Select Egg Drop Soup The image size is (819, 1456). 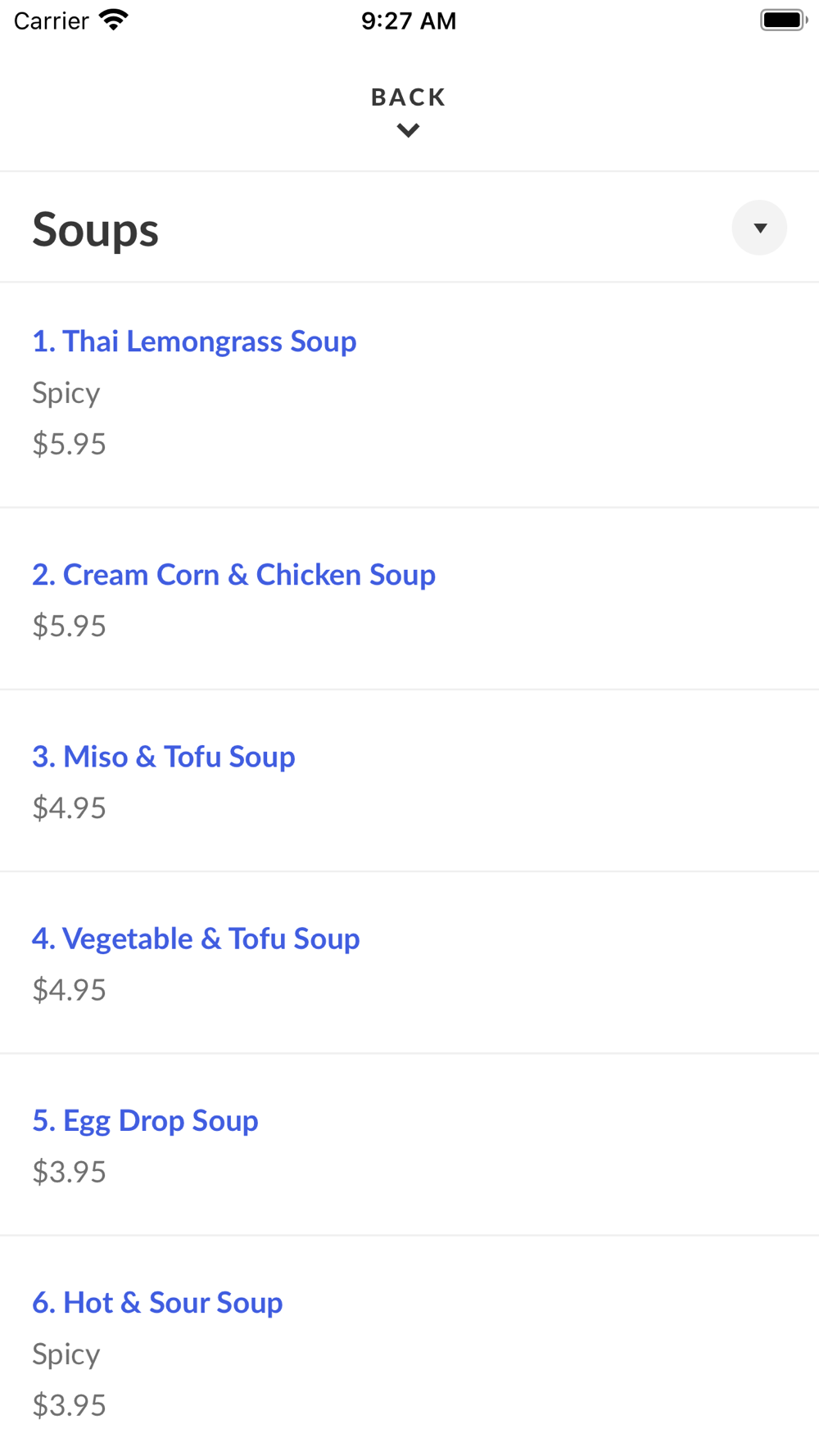coord(145,1120)
